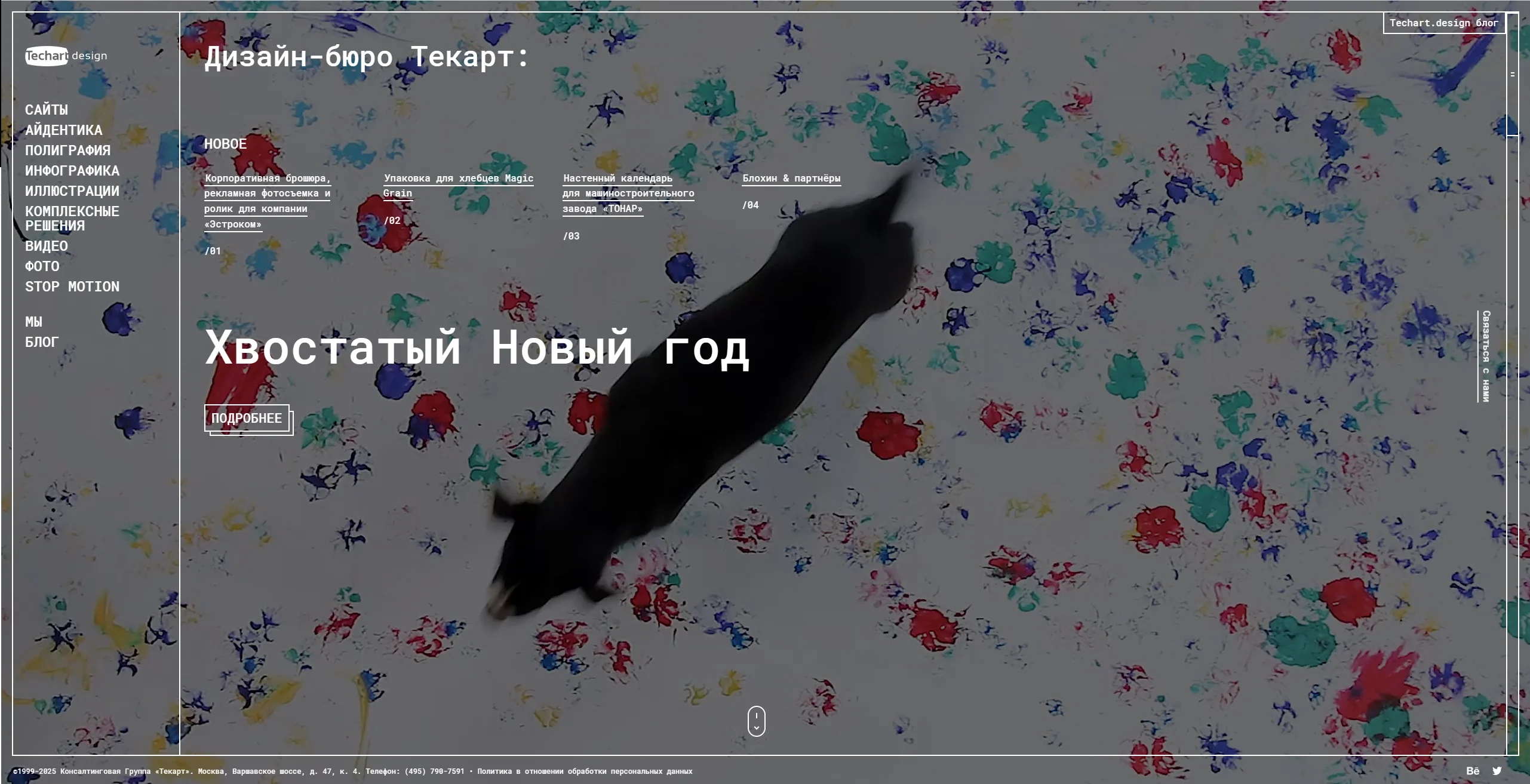The height and width of the screenshot is (784, 1530).
Task: Open the САЙТЫ menu section
Action: [46, 110]
